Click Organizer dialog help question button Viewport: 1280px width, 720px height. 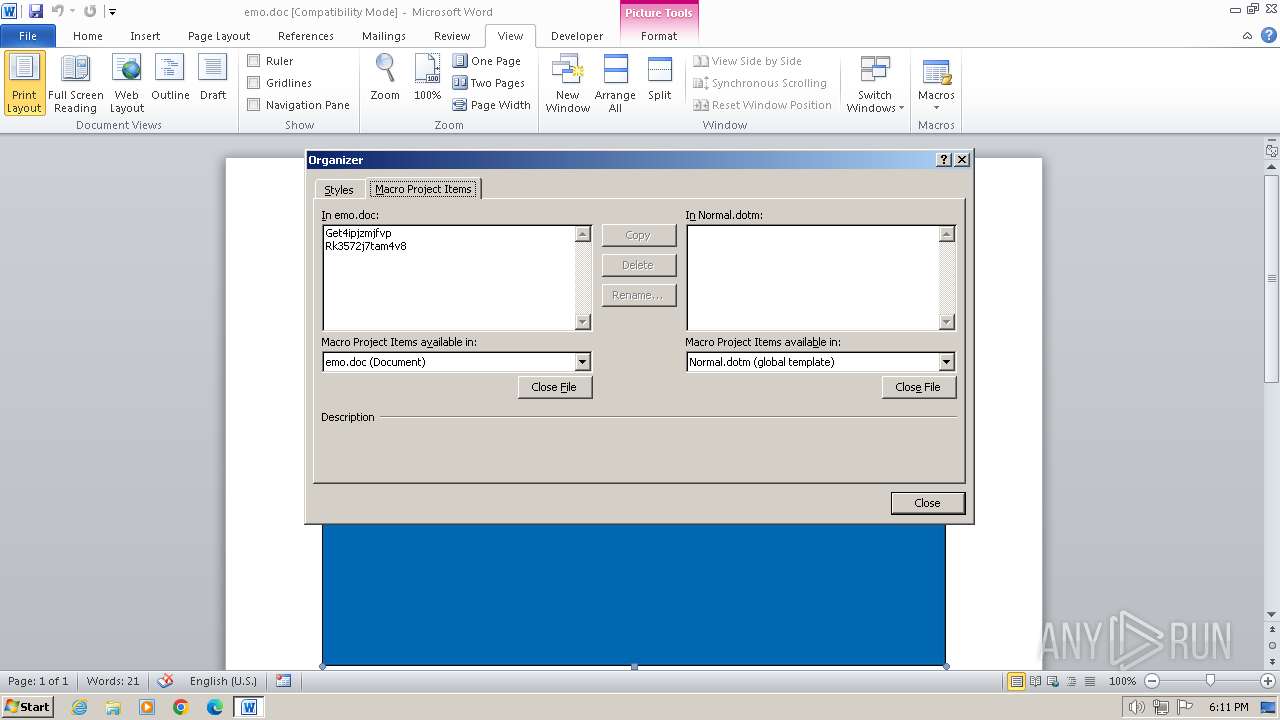(944, 160)
